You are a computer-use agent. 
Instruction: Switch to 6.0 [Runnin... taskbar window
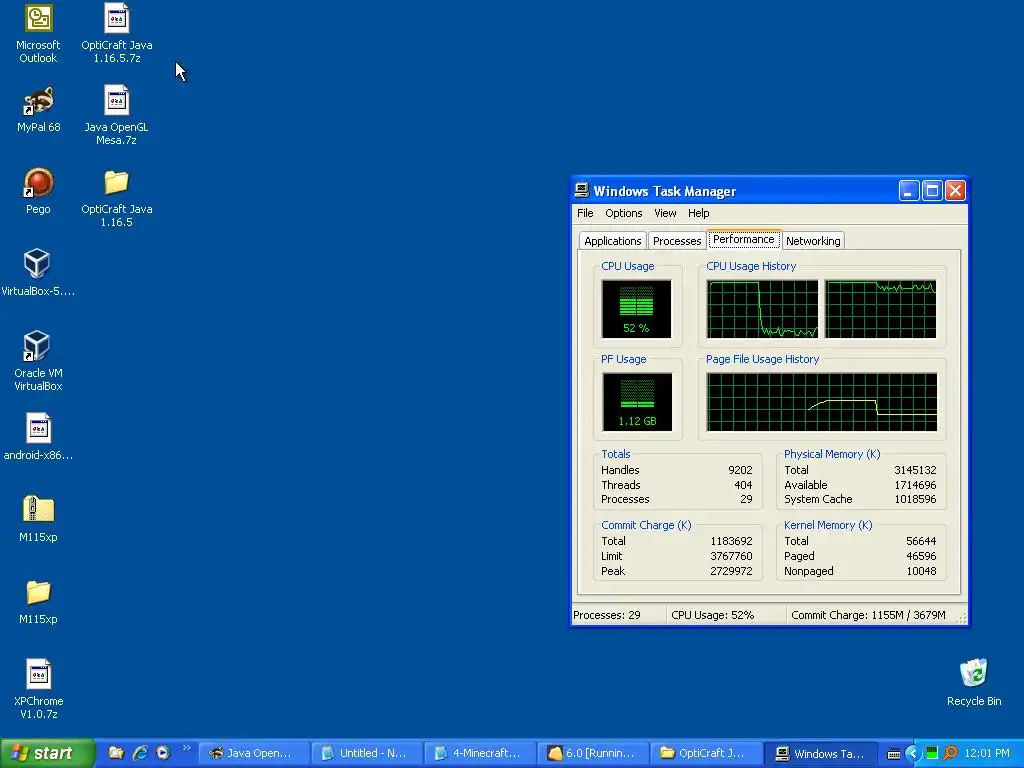(x=593, y=753)
